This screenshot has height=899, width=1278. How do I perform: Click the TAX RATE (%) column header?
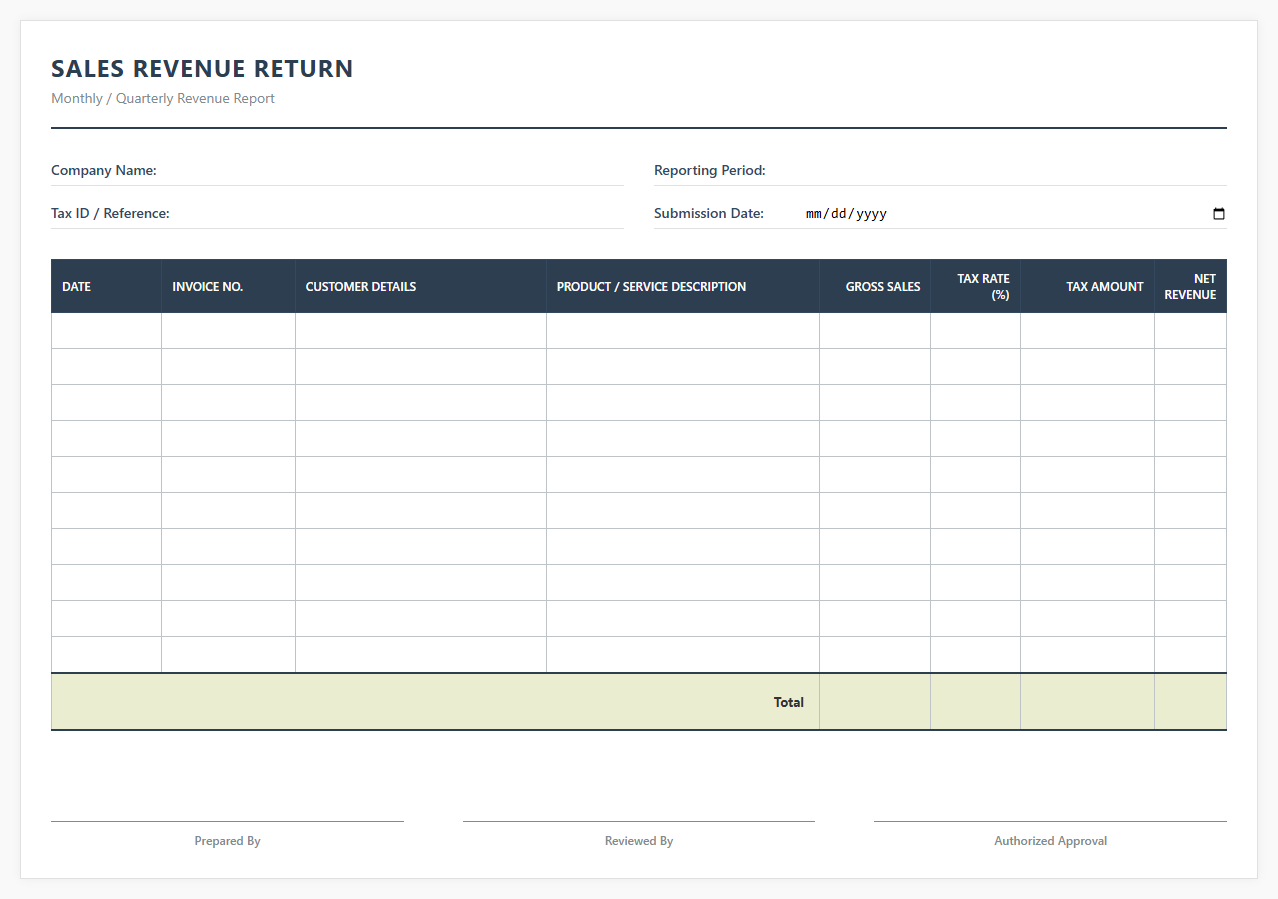click(x=975, y=286)
